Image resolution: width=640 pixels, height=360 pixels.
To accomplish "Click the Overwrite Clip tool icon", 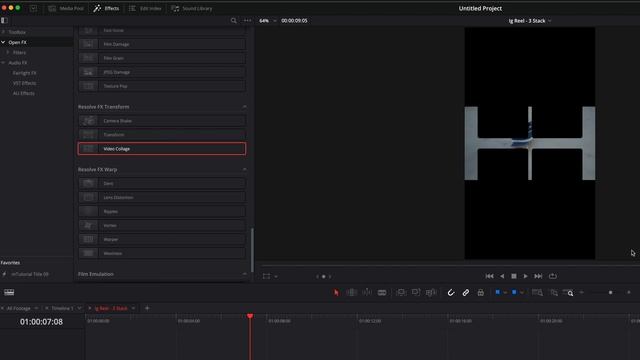I will coord(416,293).
